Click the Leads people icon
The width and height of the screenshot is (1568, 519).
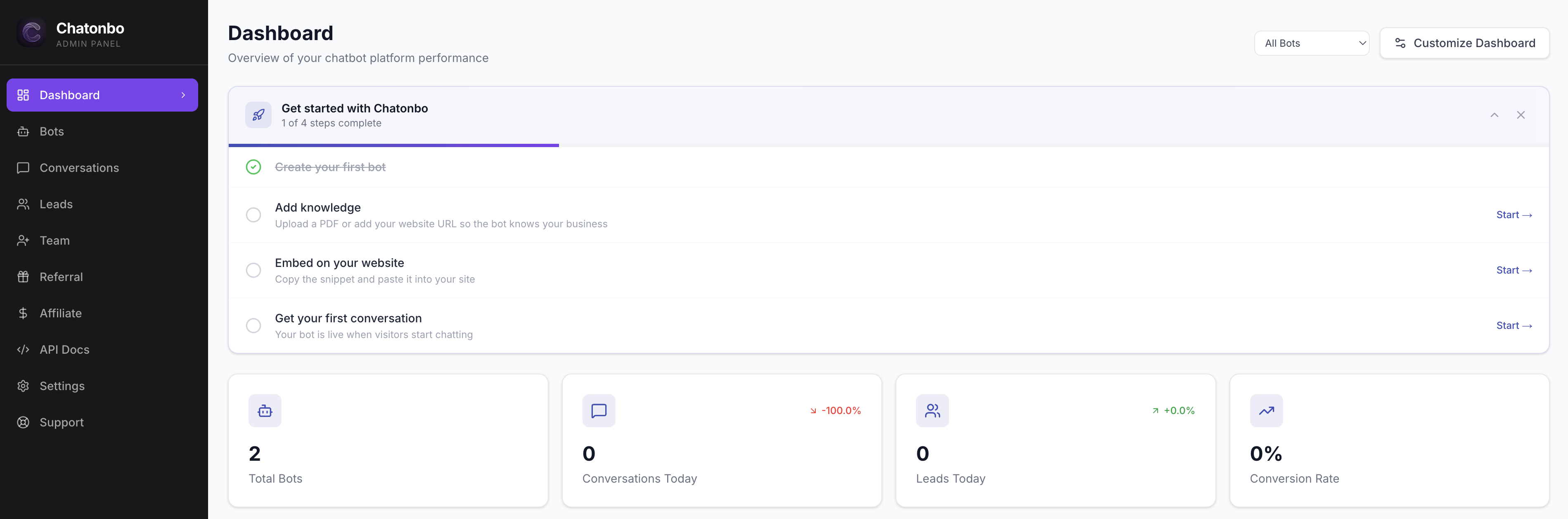23,204
